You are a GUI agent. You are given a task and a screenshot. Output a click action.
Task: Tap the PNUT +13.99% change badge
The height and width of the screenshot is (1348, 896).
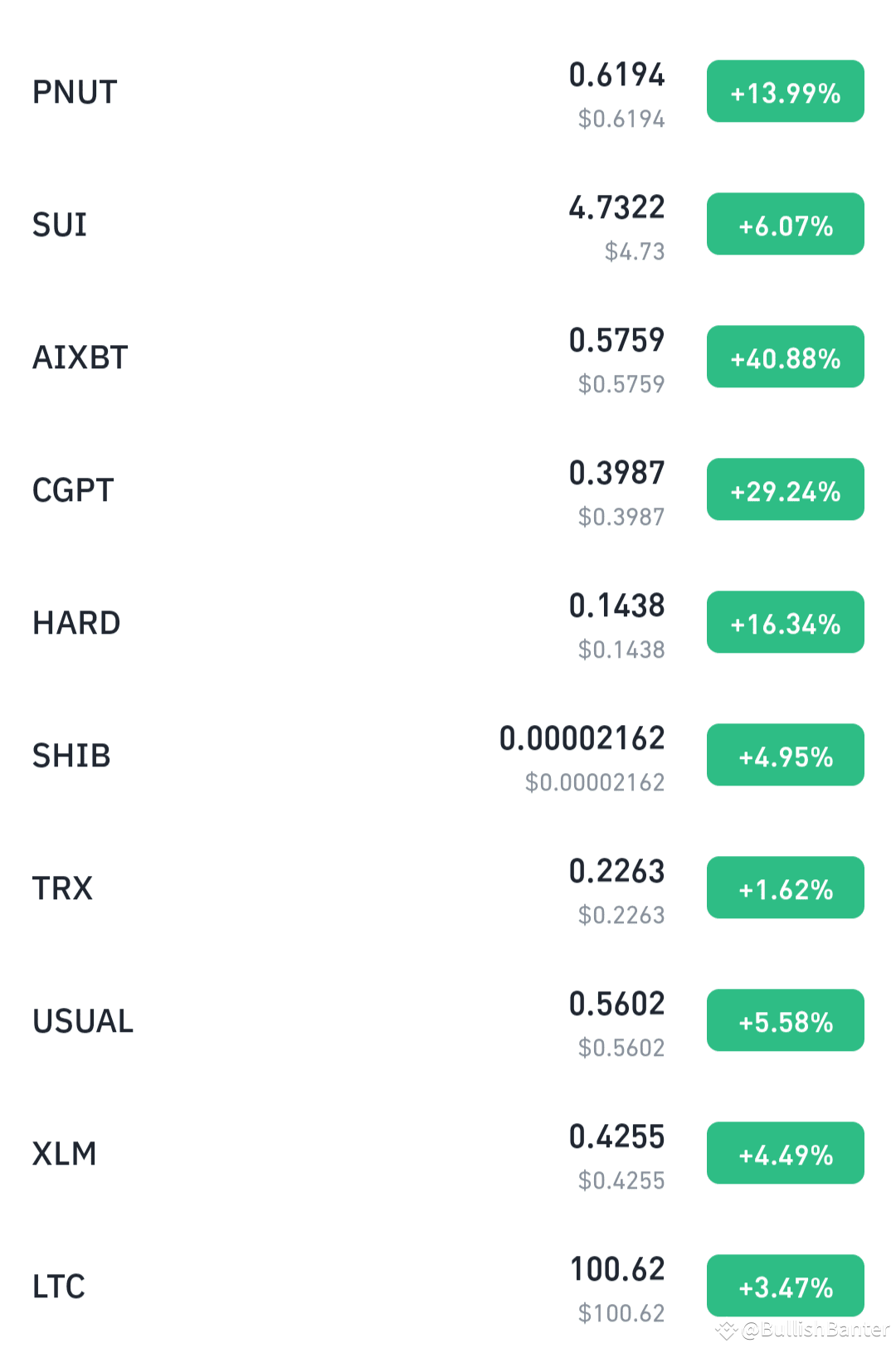[x=785, y=91]
